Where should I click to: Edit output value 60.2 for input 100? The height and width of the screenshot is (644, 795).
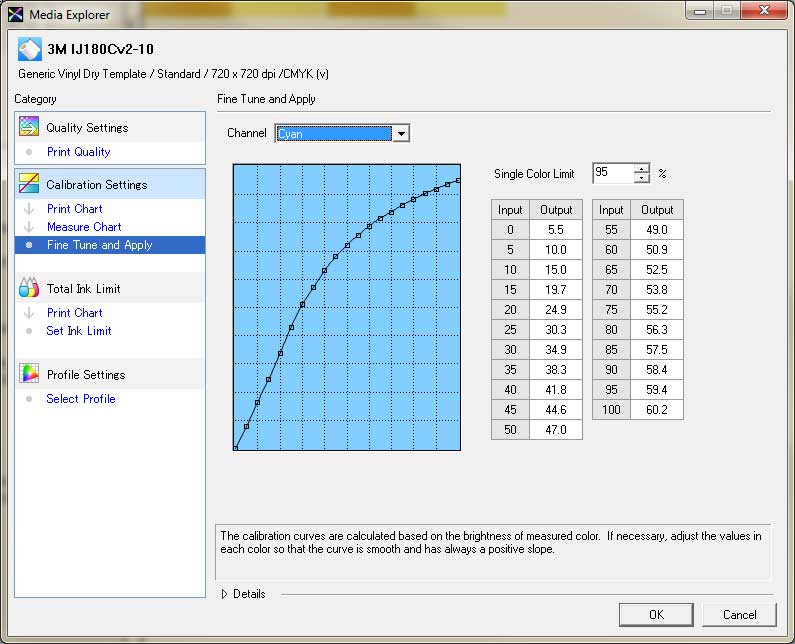pyautogui.click(x=657, y=409)
